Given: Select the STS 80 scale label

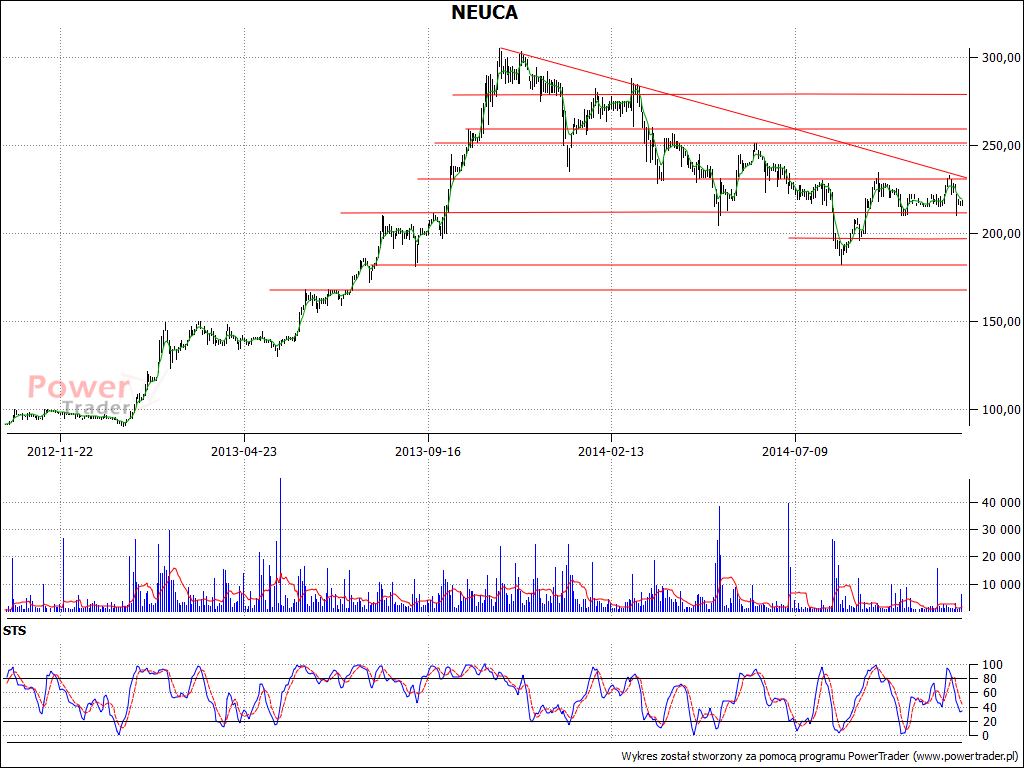Looking at the screenshot, I should pyautogui.click(x=990, y=679).
